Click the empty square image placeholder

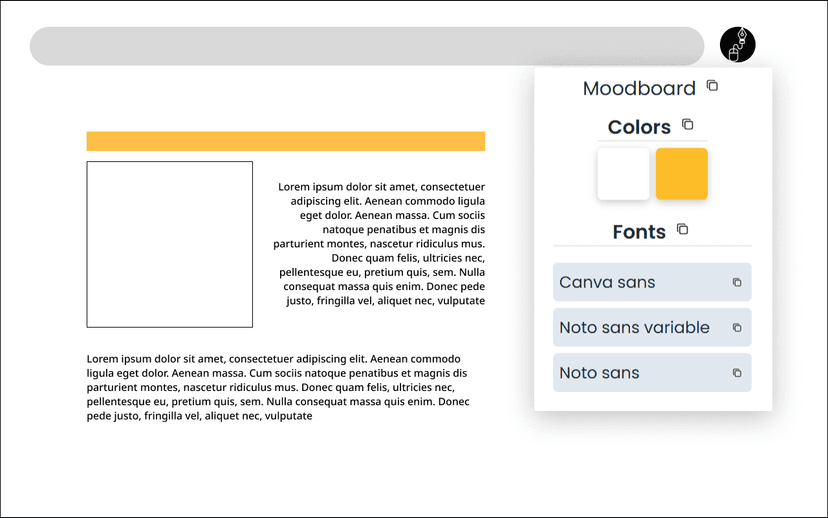click(x=170, y=244)
